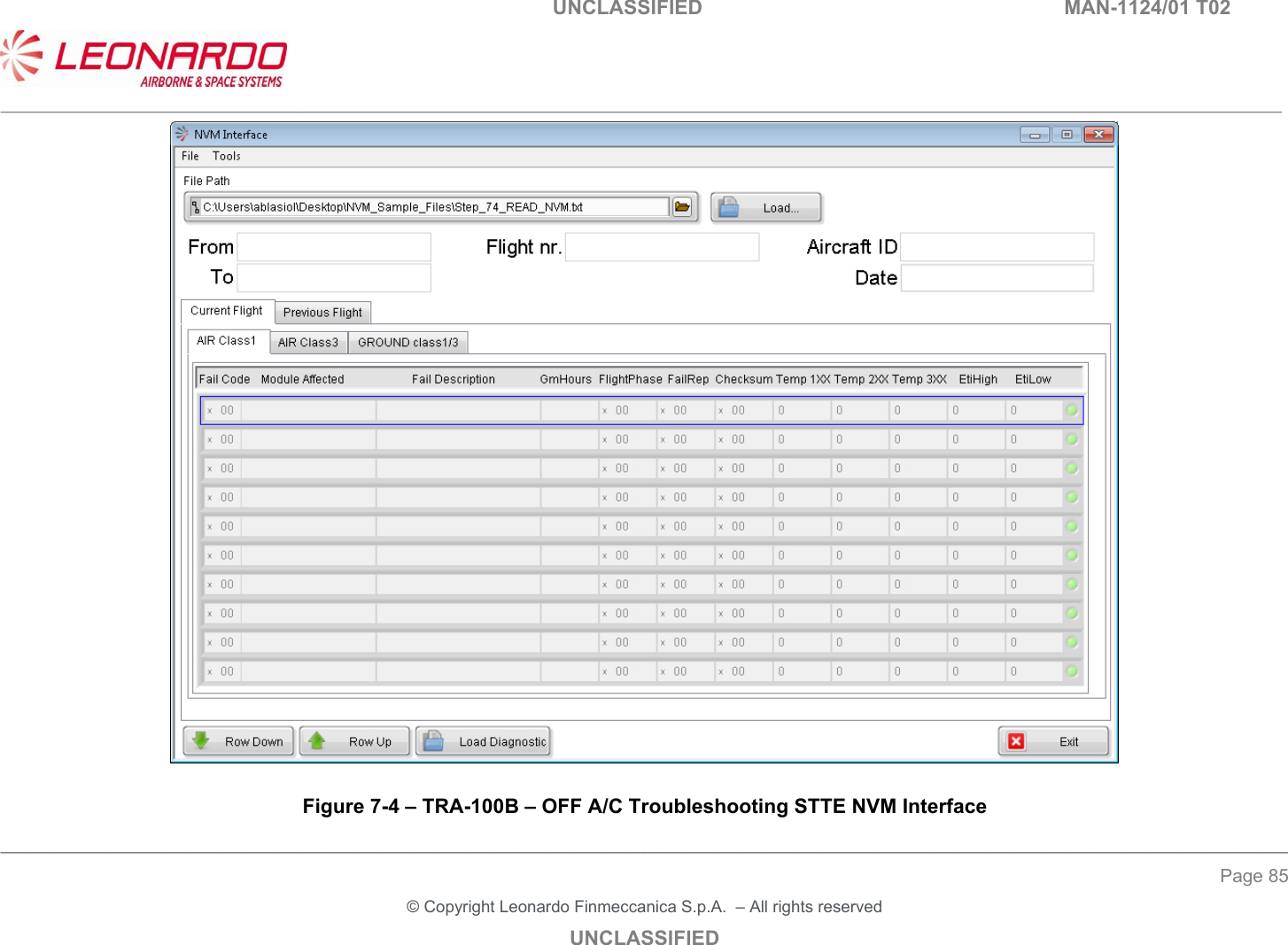
Task: Open the File menu
Action: click(190, 156)
